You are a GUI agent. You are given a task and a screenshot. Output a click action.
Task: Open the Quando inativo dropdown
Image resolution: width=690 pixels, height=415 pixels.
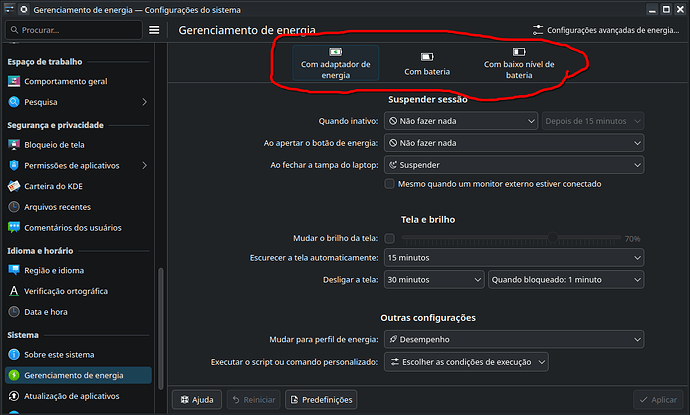coord(461,121)
